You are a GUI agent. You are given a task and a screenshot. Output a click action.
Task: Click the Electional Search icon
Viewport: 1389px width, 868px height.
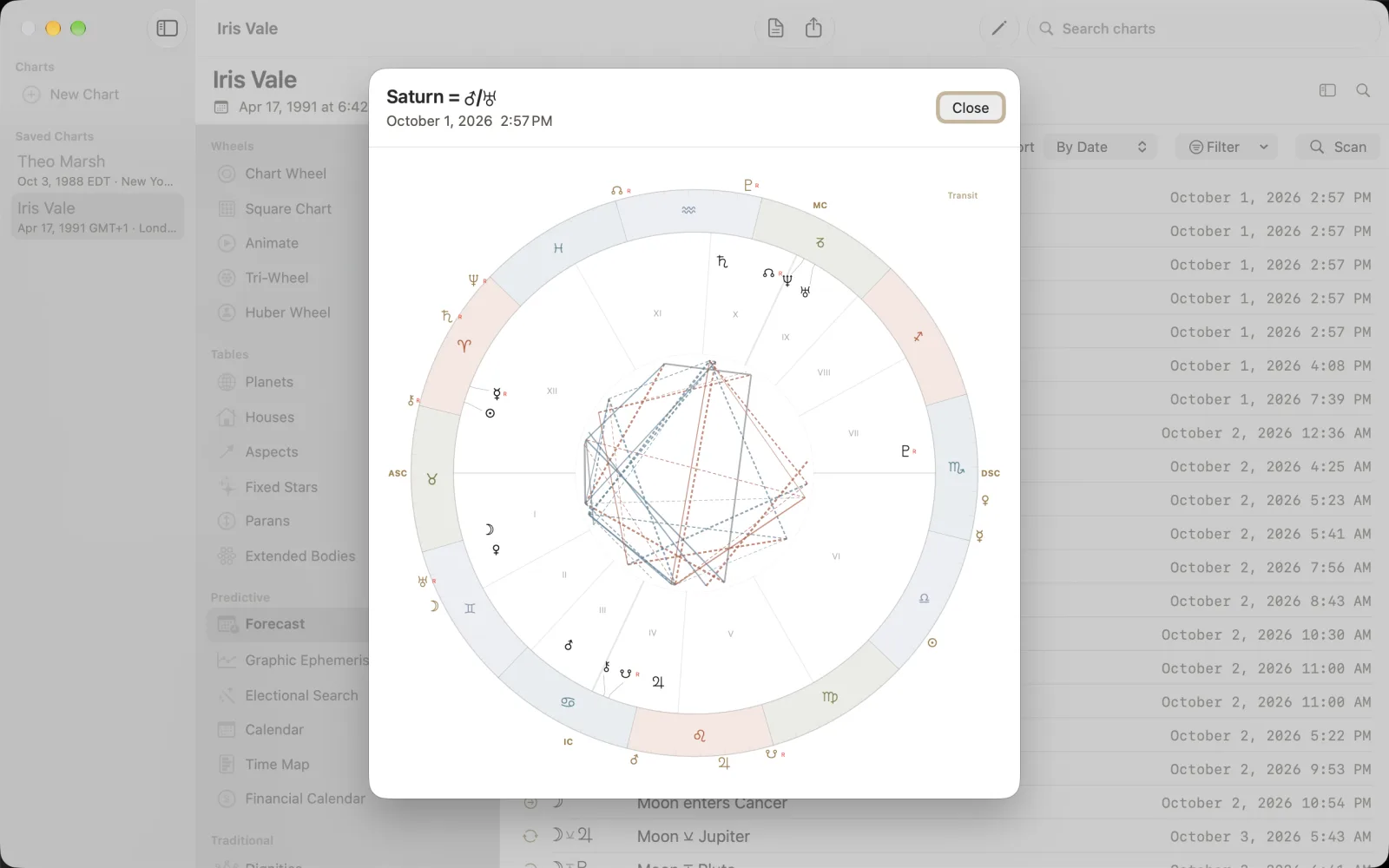[227, 695]
